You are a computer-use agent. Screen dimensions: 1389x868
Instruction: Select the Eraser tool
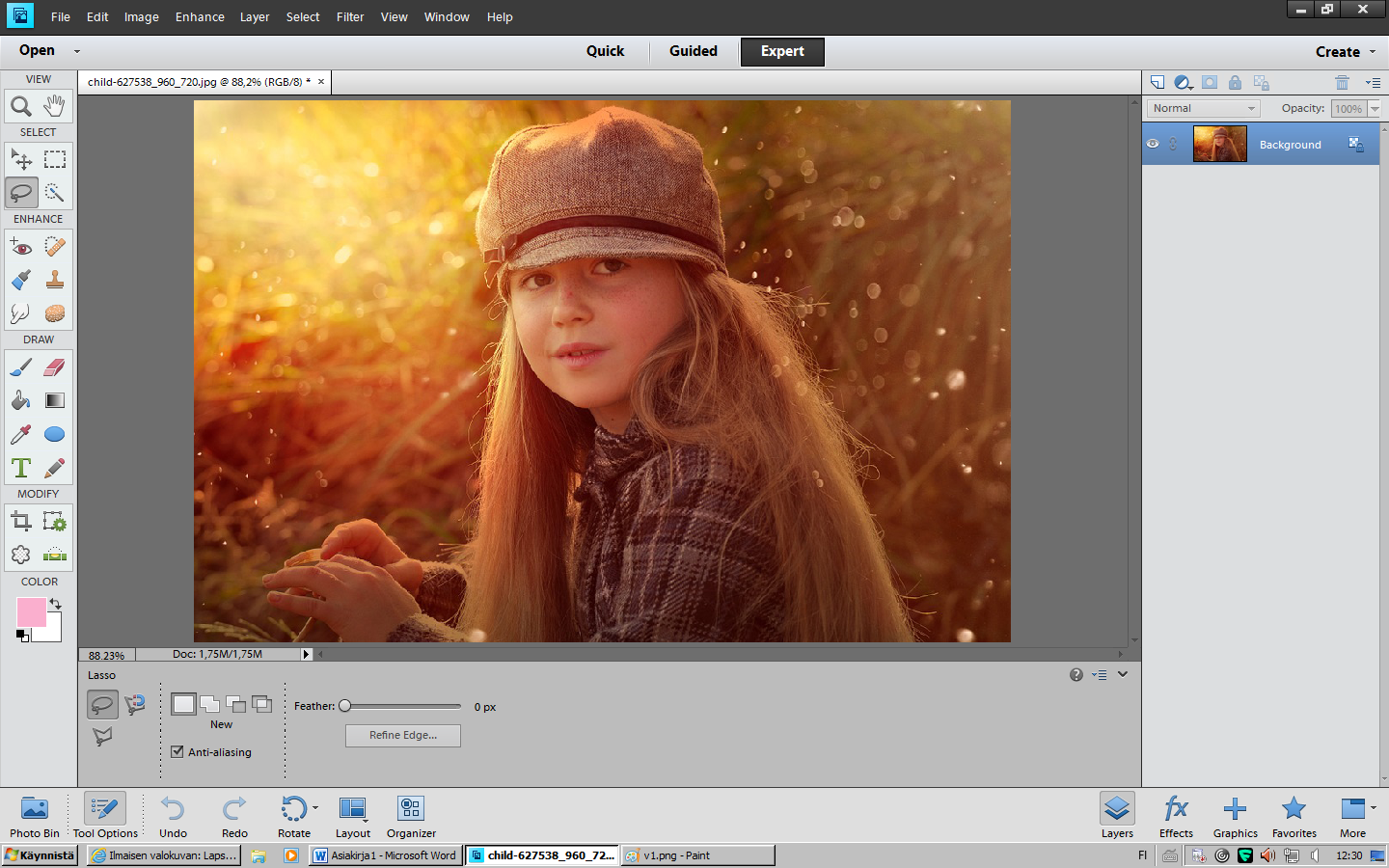click(x=55, y=366)
